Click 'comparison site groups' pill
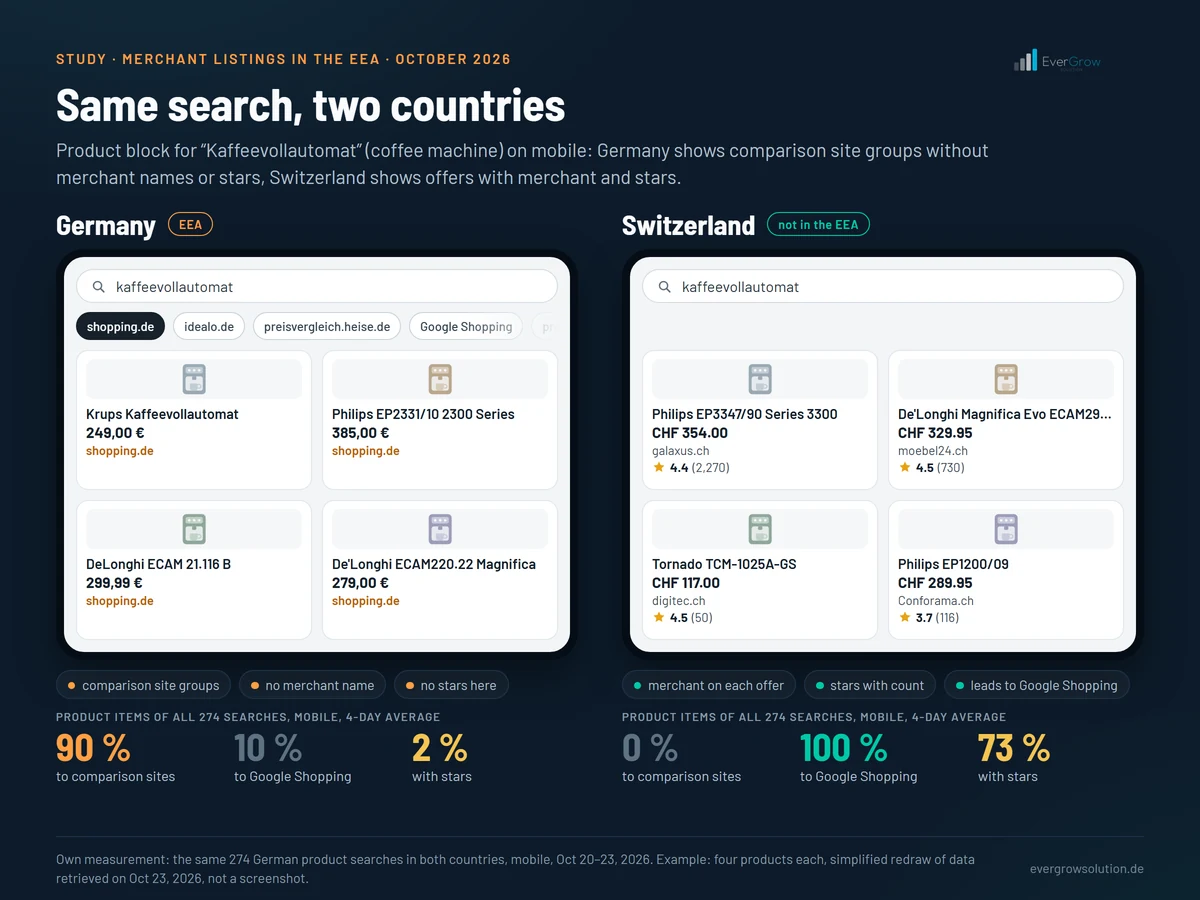1200x900 pixels. pyautogui.click(x=144, y=685)
